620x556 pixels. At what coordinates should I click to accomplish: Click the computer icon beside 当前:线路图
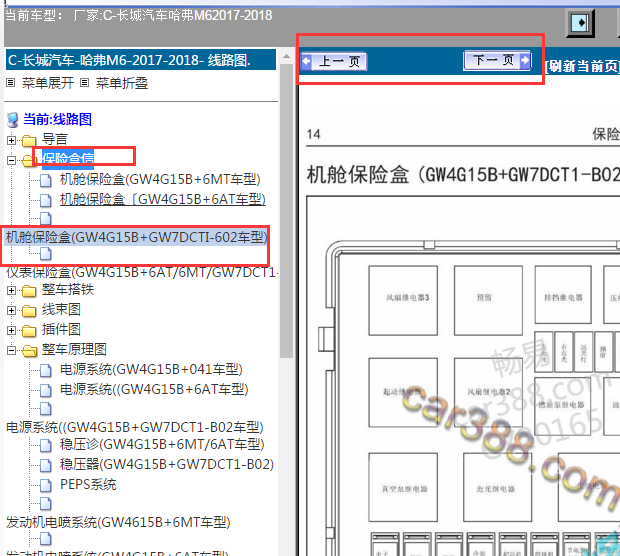click(x=13, y=120)
